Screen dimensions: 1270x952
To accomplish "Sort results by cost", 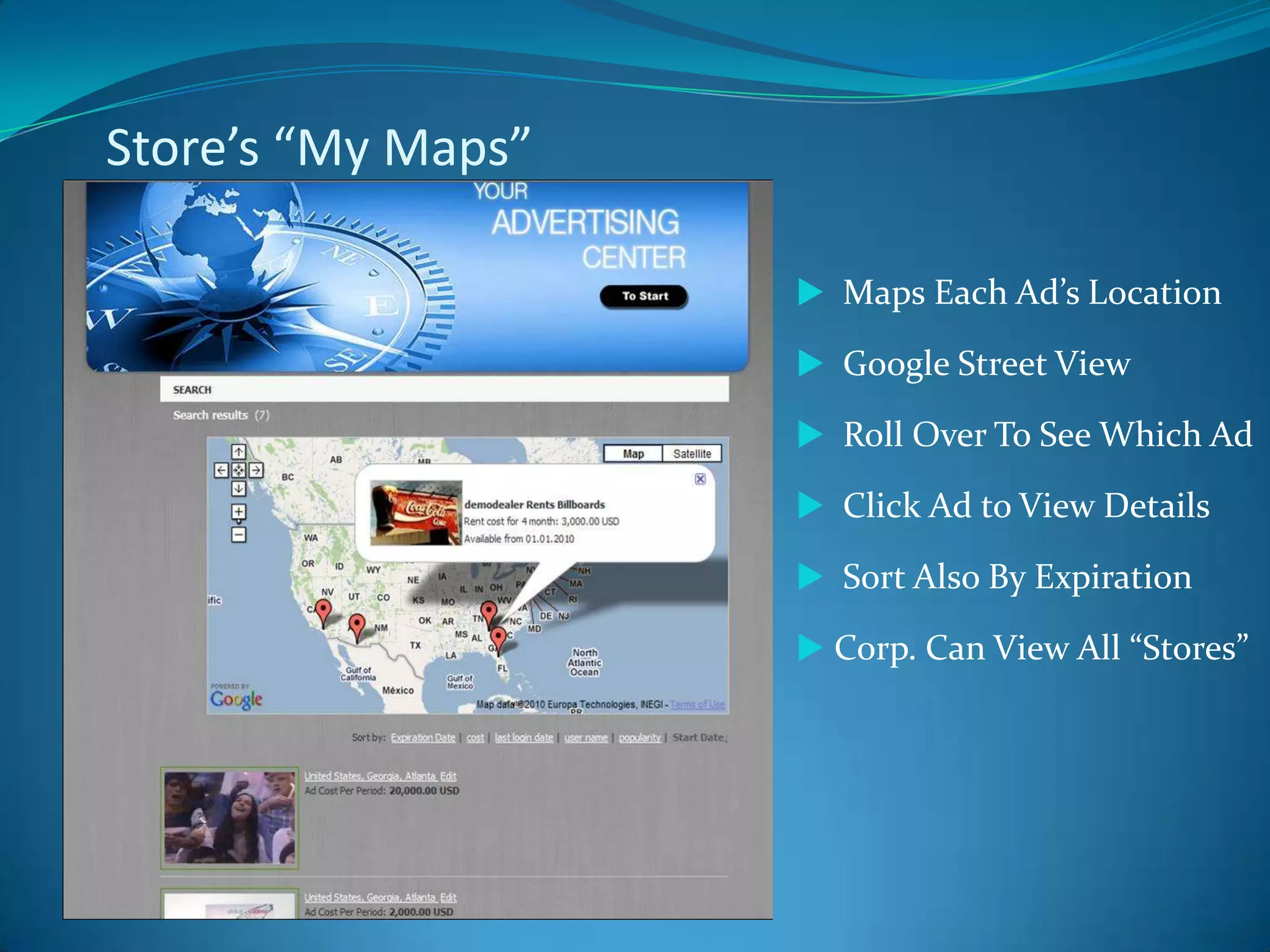I will [x=475, y=738].
